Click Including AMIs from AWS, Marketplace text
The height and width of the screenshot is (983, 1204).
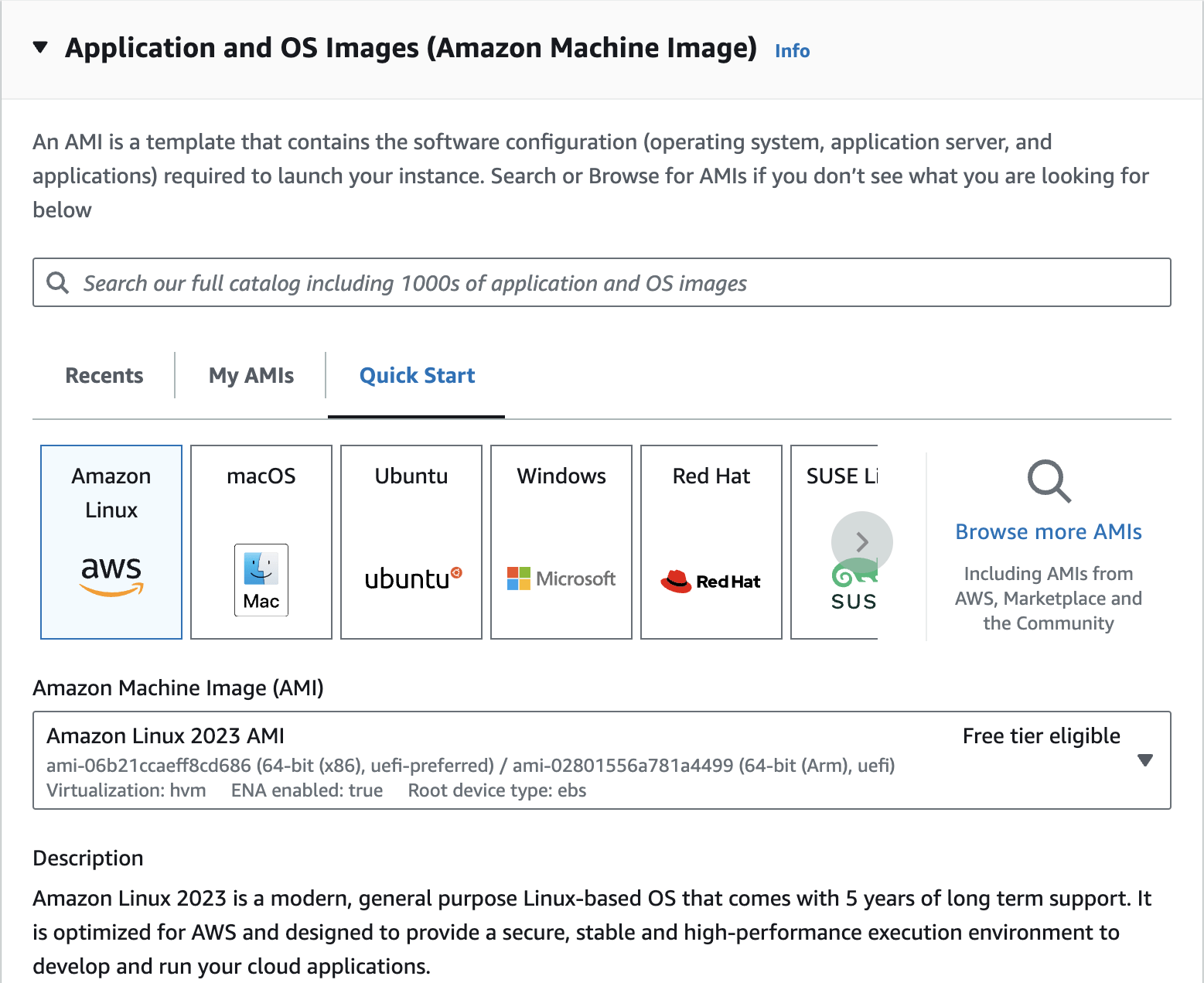(1049, 599)
